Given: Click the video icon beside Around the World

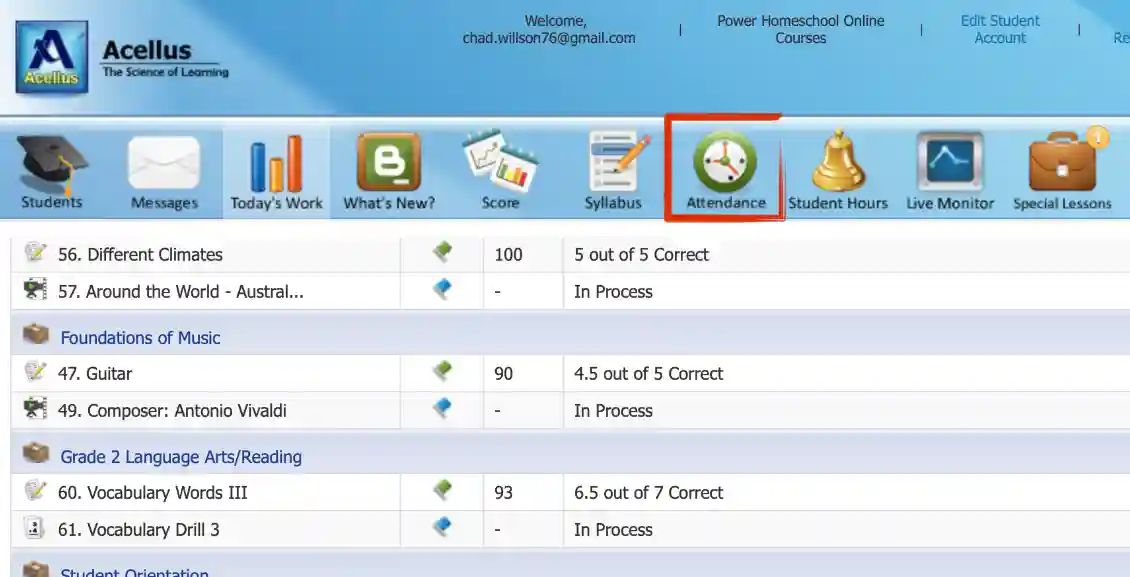Looking at the screenshot, I should coord(35,290).
